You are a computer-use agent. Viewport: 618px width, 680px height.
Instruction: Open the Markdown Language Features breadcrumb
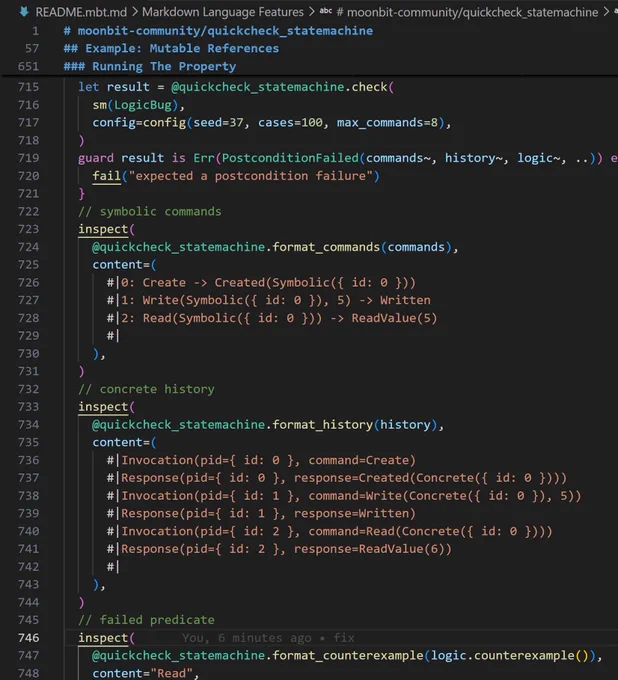pos(223,12)
